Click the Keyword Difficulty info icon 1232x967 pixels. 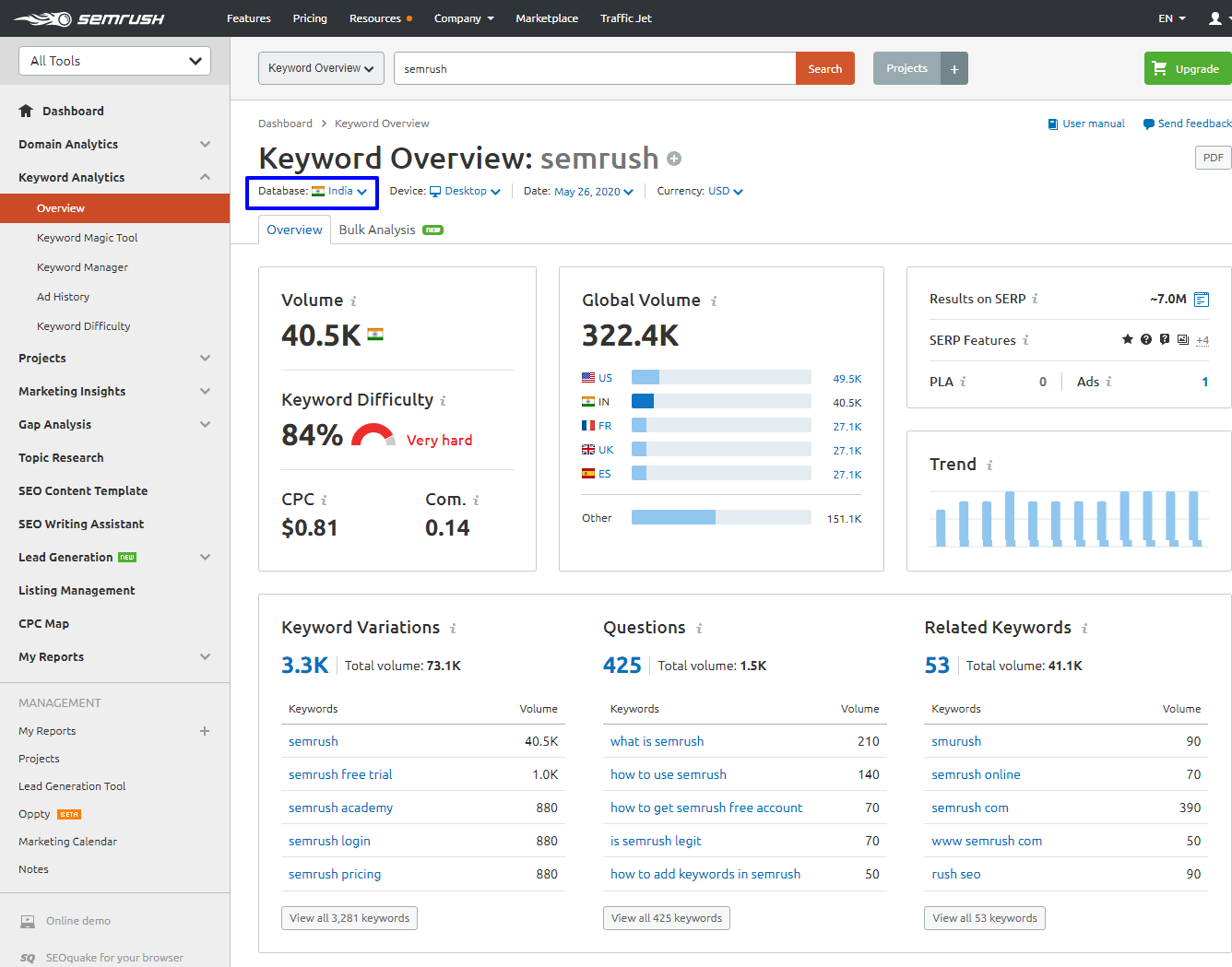click(443, 401)
